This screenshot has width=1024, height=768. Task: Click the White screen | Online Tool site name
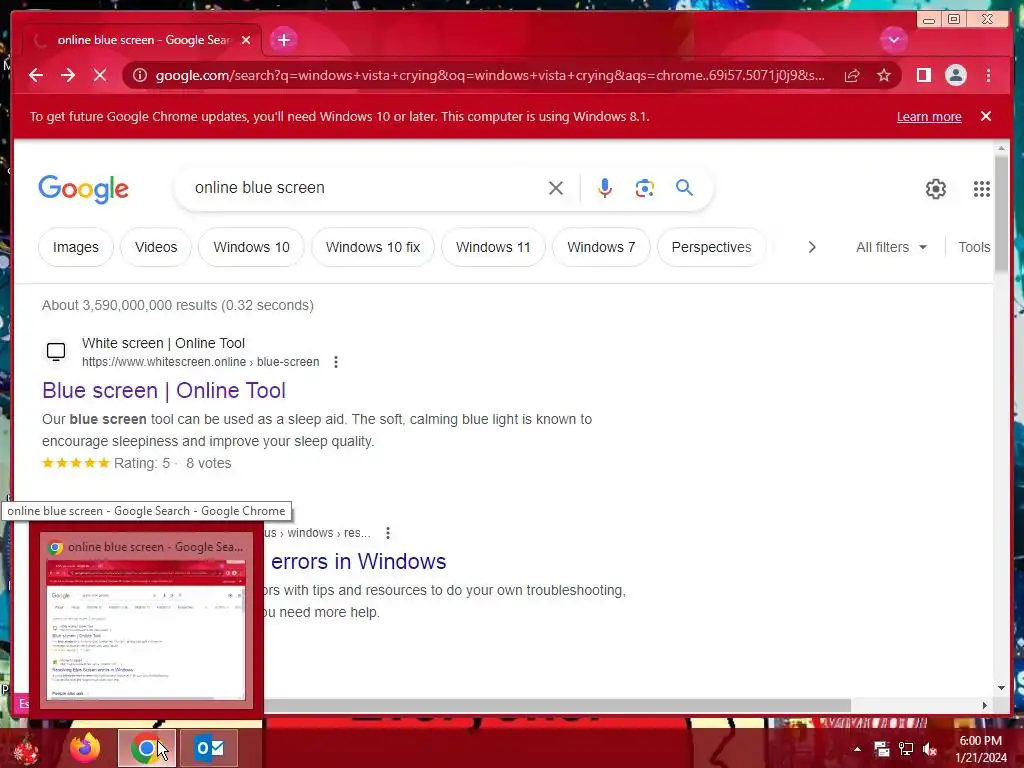pos(163,343)
